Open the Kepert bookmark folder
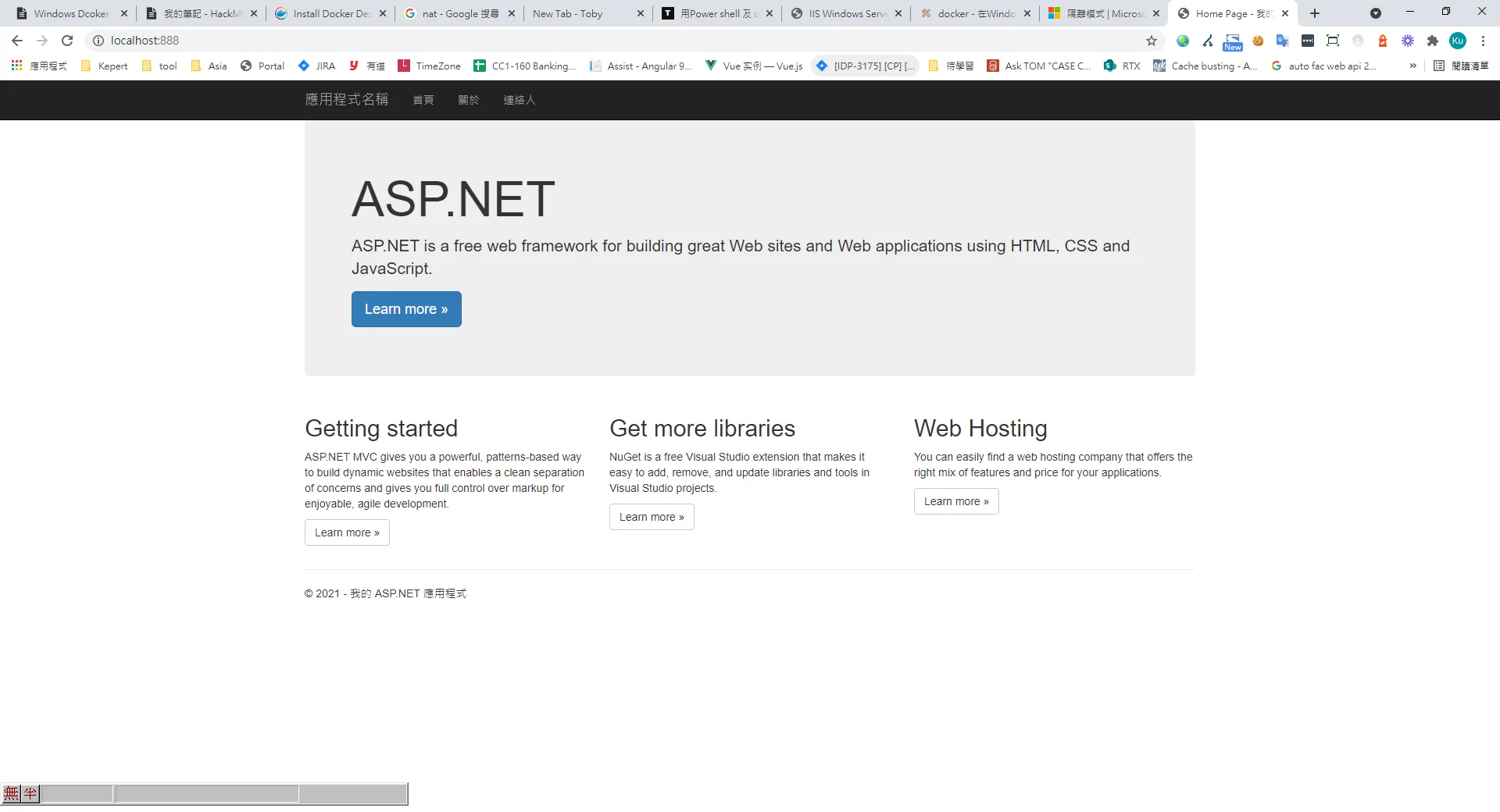This screenshot has width=1500, height=812. coord(105,66)
